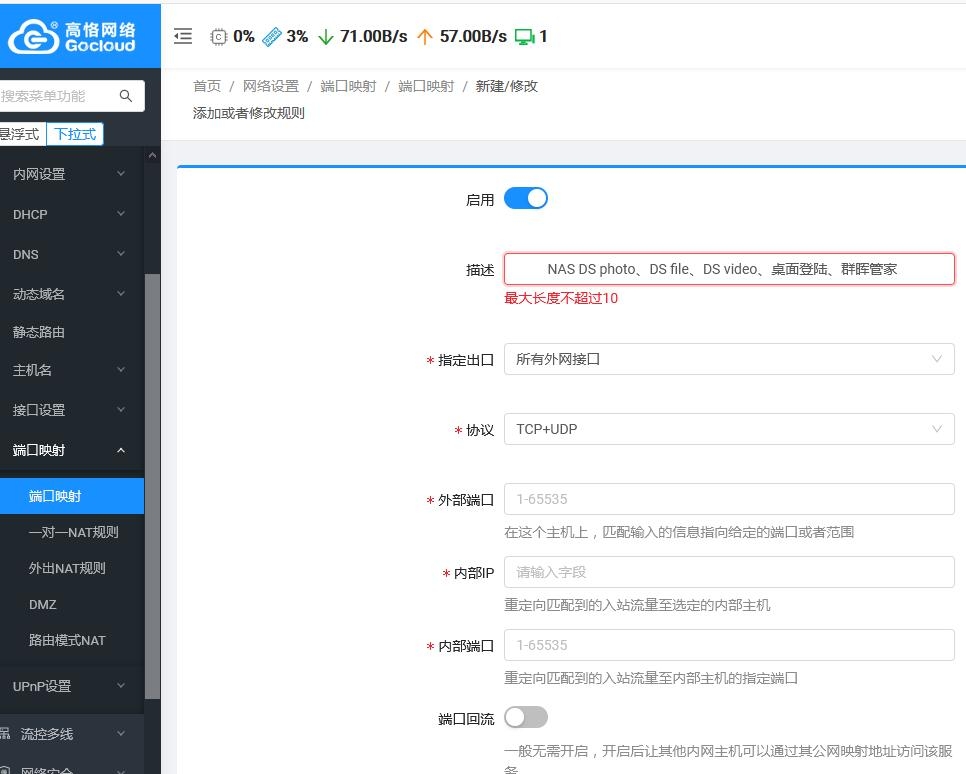Click the orange upload speed arrow
966x774 pixels.
424,37
